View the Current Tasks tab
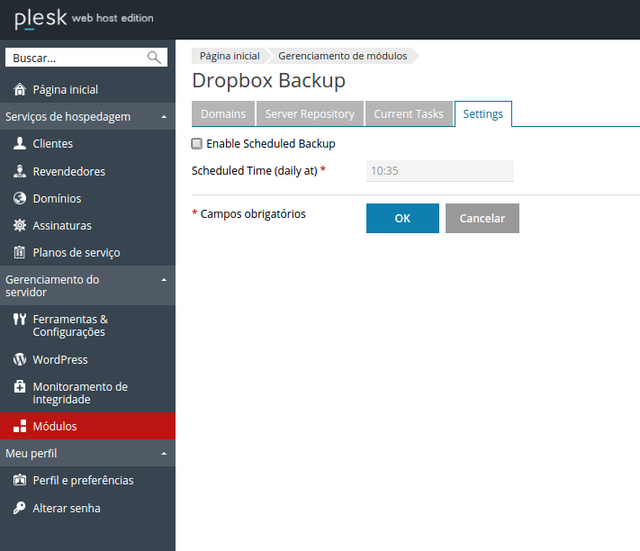 [408, 114]
